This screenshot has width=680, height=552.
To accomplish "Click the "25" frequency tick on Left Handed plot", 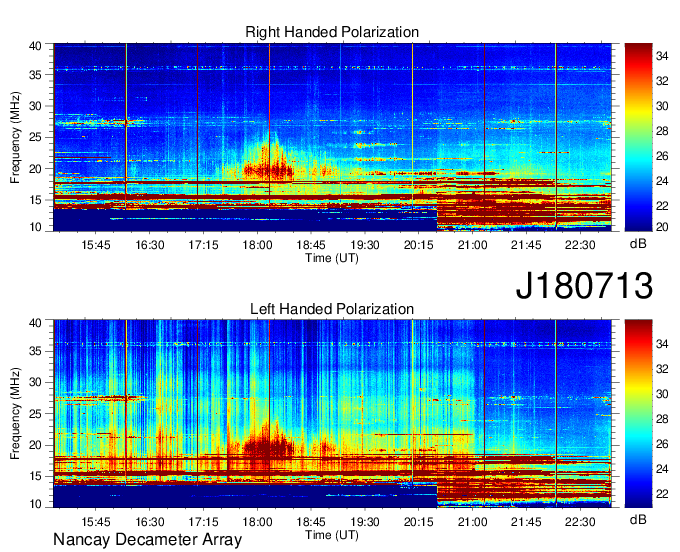I will point(36,414).
